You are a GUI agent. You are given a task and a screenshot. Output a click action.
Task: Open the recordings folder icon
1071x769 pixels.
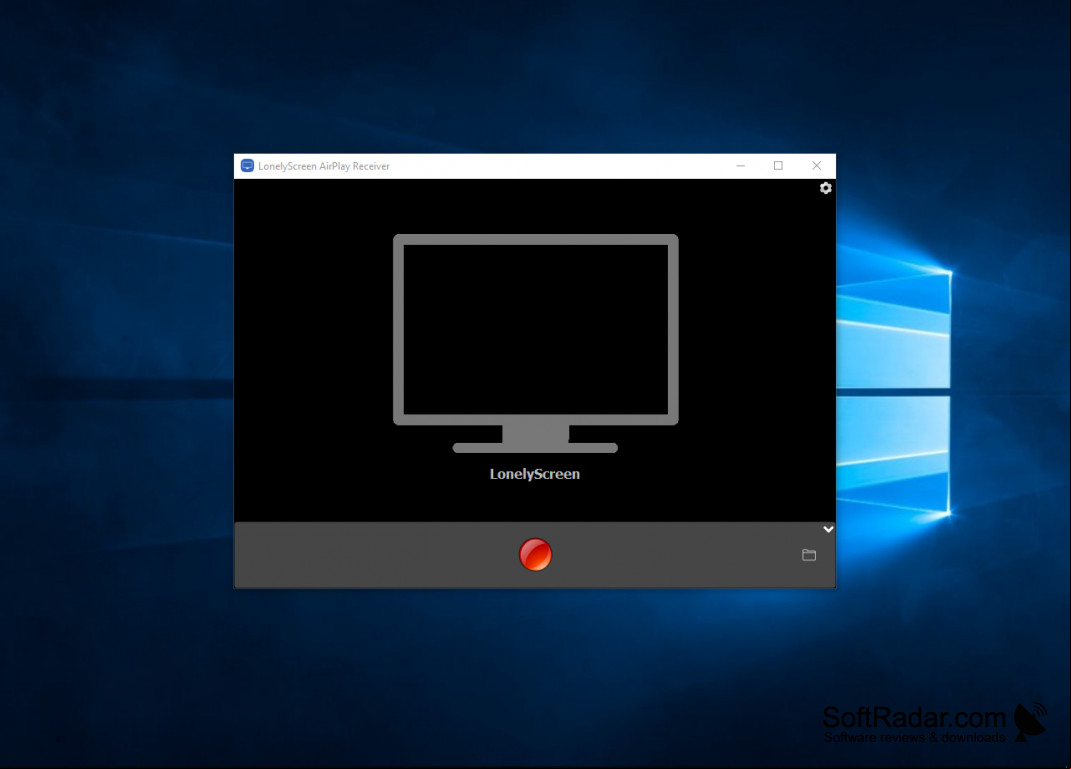(x=809, y=555)
